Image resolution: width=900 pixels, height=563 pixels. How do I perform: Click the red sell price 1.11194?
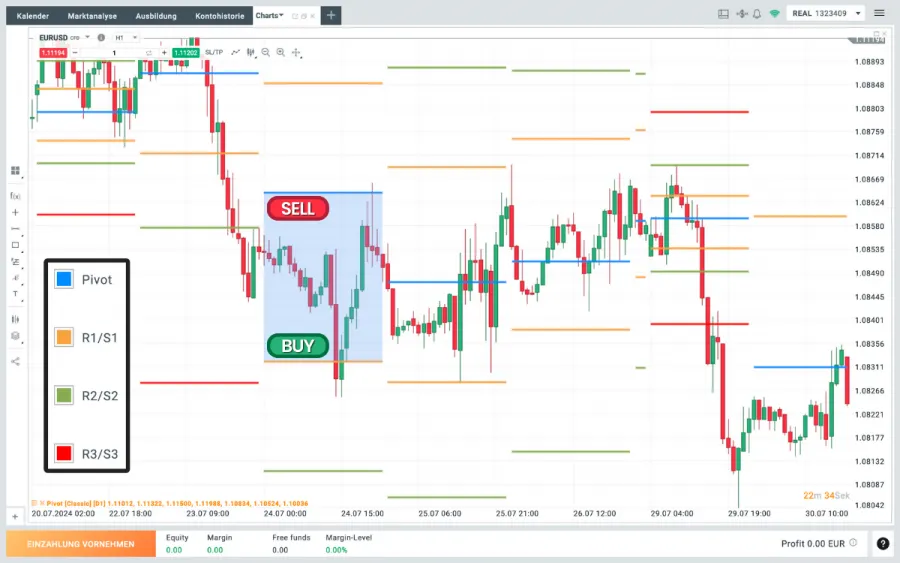pyautogui.click(x=53, y=53)
